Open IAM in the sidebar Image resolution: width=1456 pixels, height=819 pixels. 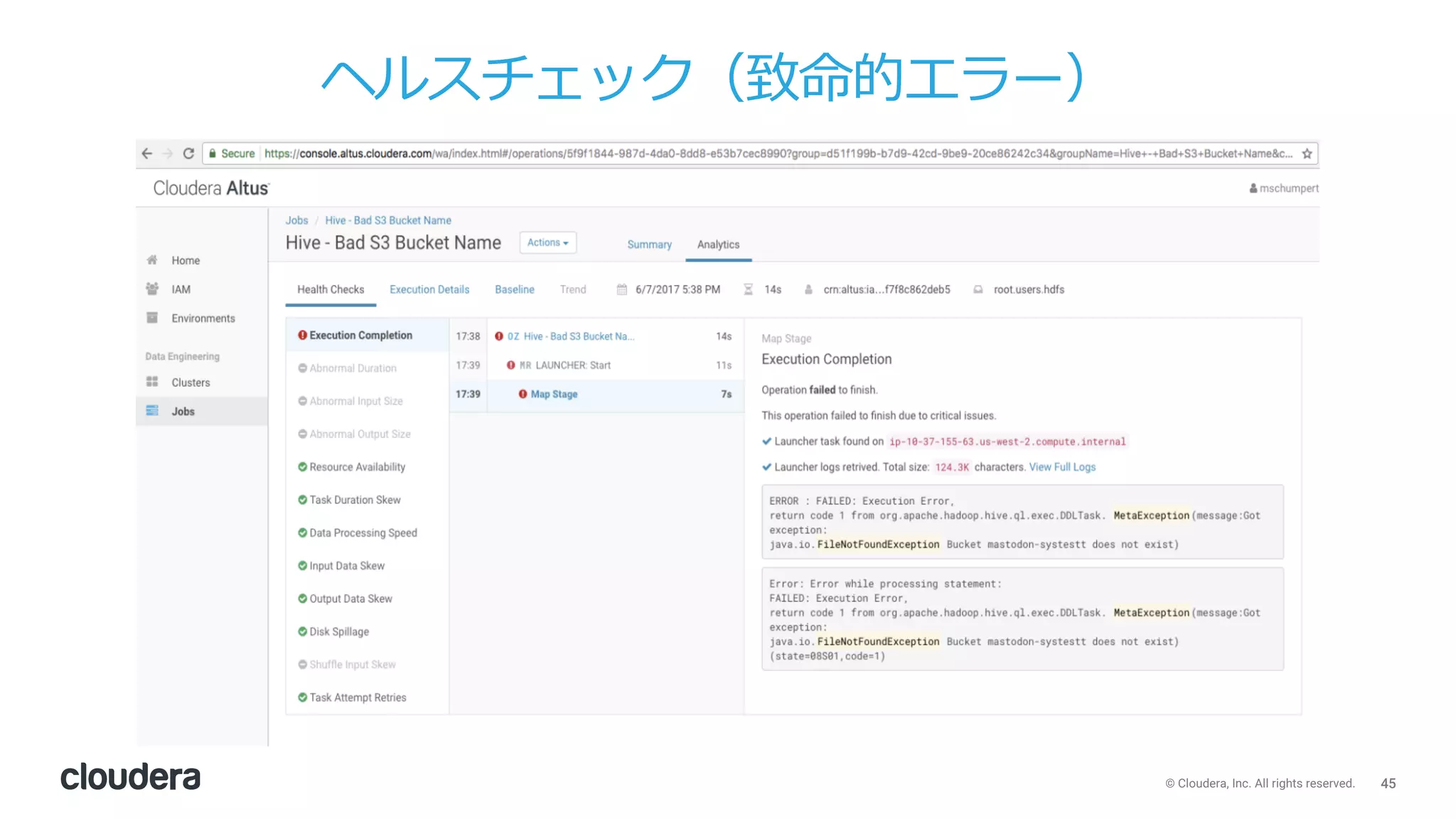click(181, 289)
